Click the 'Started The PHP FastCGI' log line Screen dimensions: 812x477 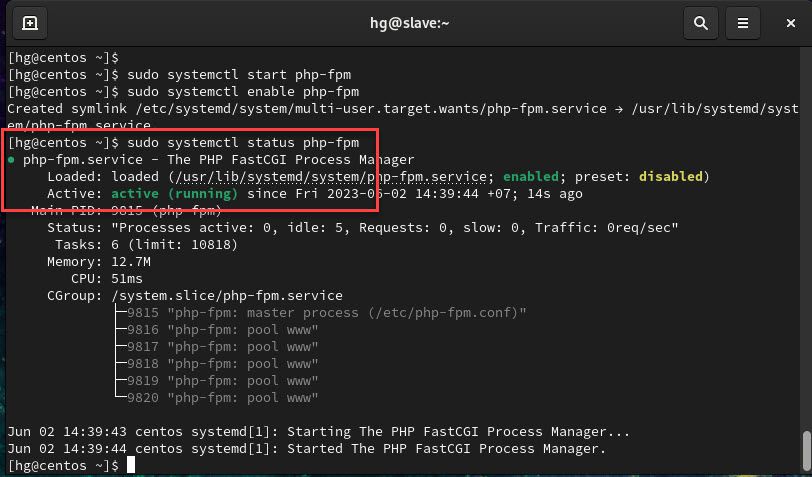(307, 449)
